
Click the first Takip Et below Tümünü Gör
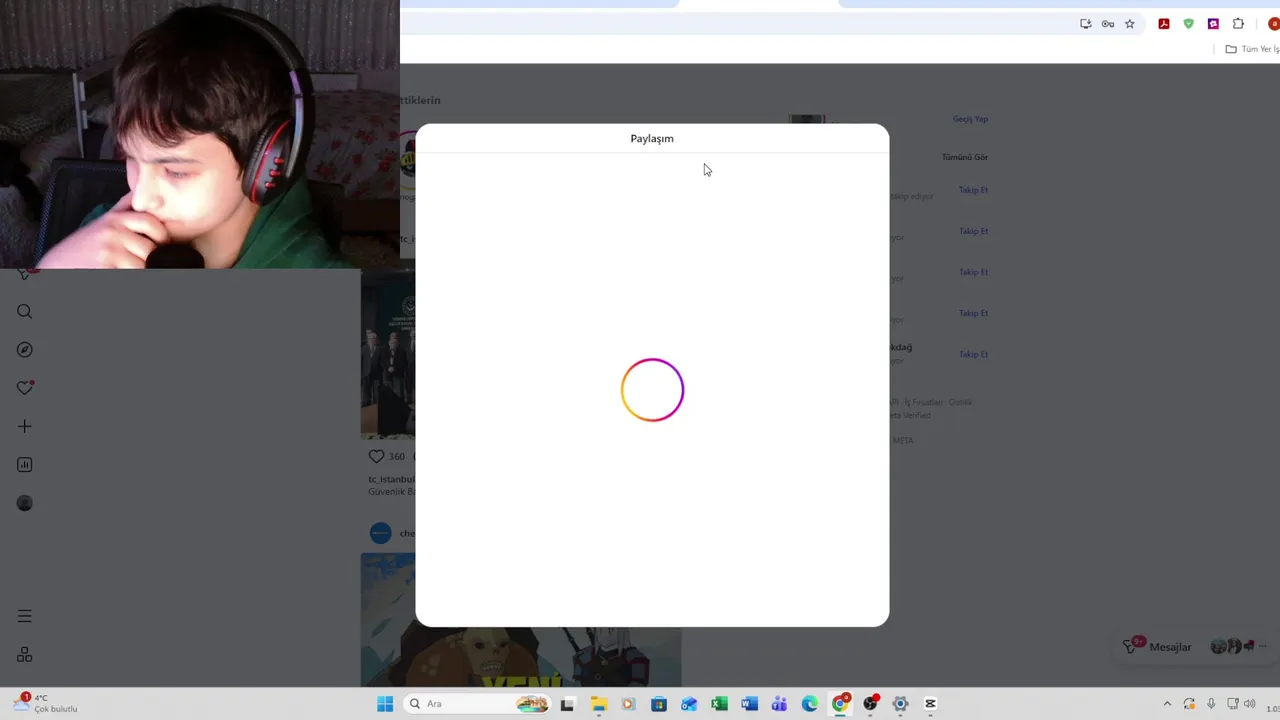coord(973,190)
